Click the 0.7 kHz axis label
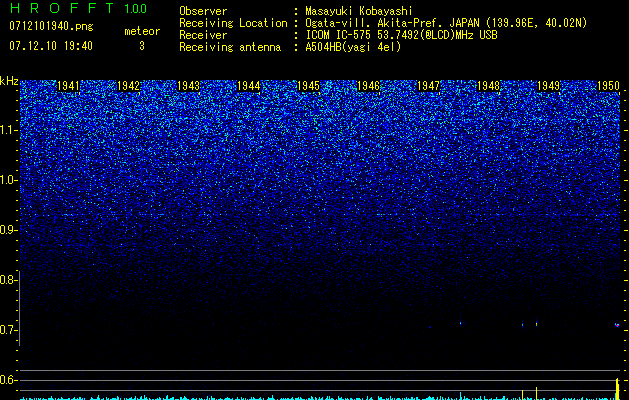 [x=8, y=330]
